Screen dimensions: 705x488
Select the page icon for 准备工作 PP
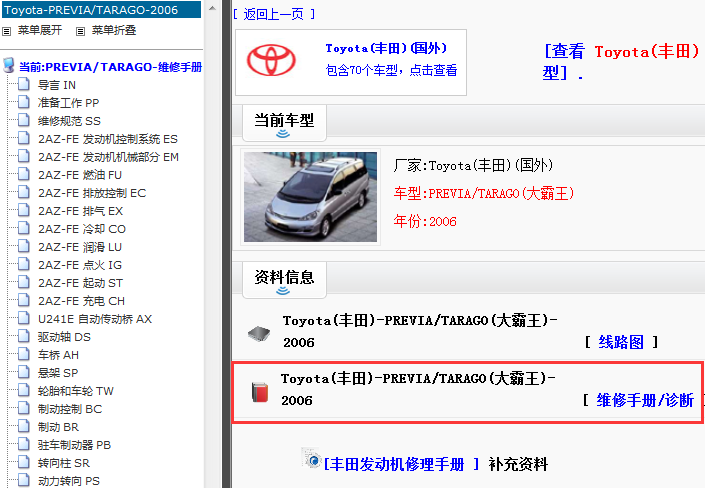(x=24, y=102)
